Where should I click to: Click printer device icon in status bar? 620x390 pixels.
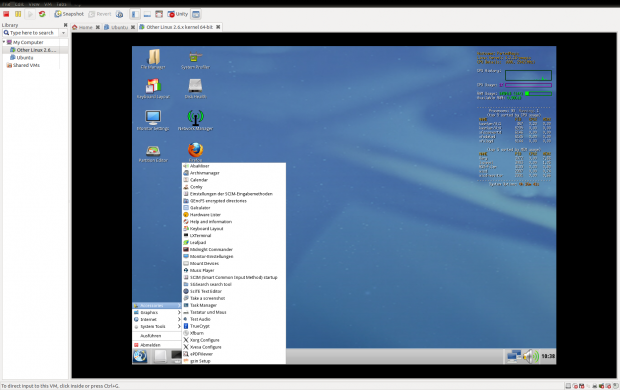[595, 386]
